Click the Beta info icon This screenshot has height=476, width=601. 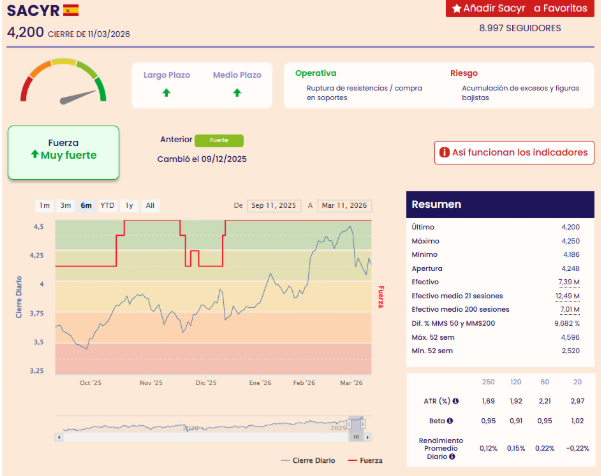(x=450, y=421)
